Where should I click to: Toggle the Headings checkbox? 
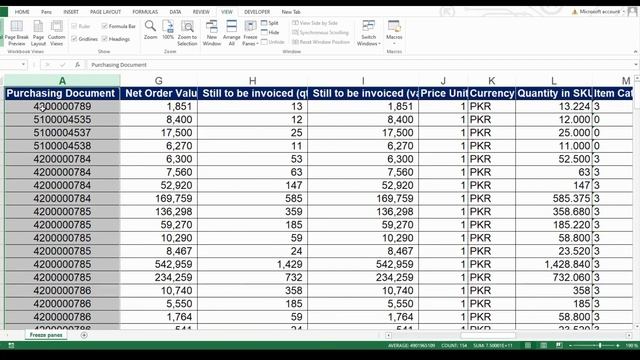(105, 39)
